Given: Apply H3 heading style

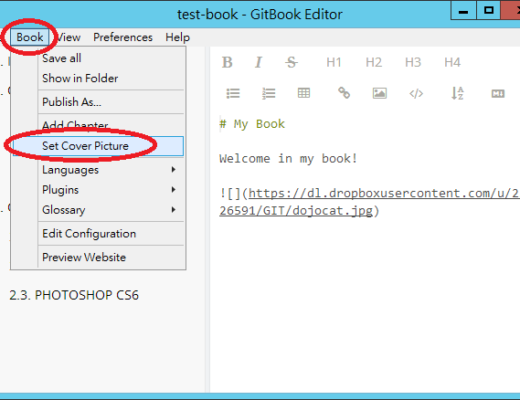Looking at the screenshot, I should pyautogui.click(x=413, y=62).
